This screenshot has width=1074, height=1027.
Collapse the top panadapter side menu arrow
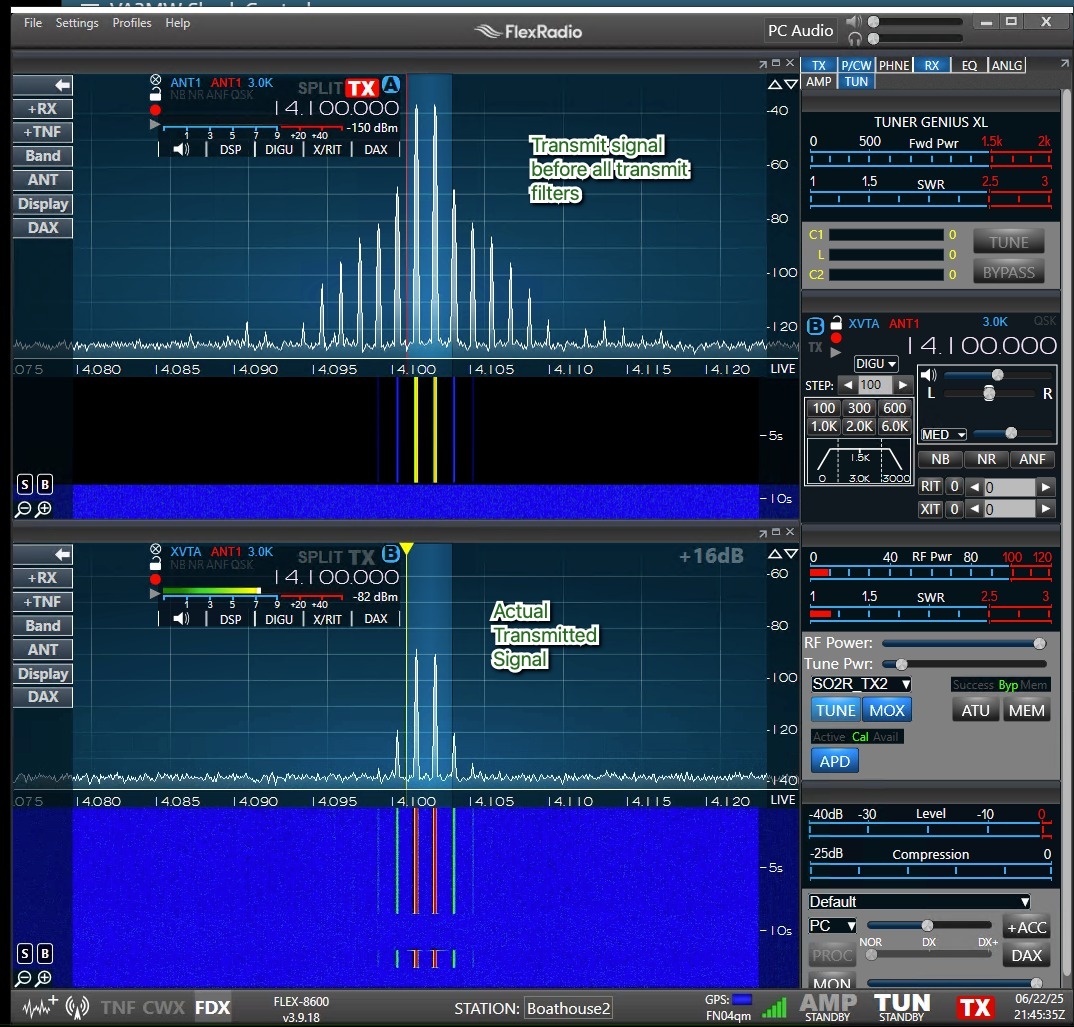coord(42,85)
